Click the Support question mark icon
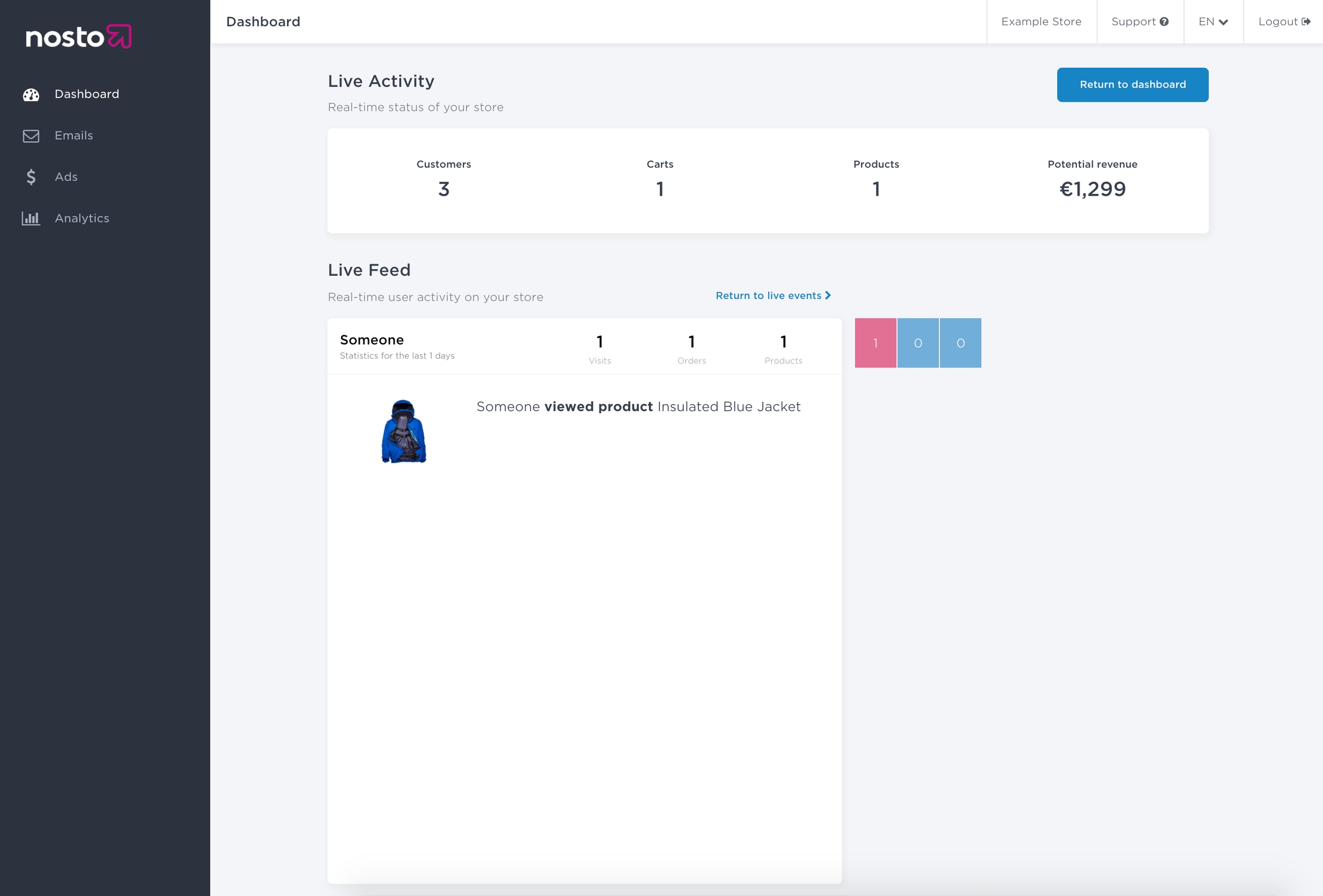The height and width of the screenshot is (896, 1323). coord(1164,22)
